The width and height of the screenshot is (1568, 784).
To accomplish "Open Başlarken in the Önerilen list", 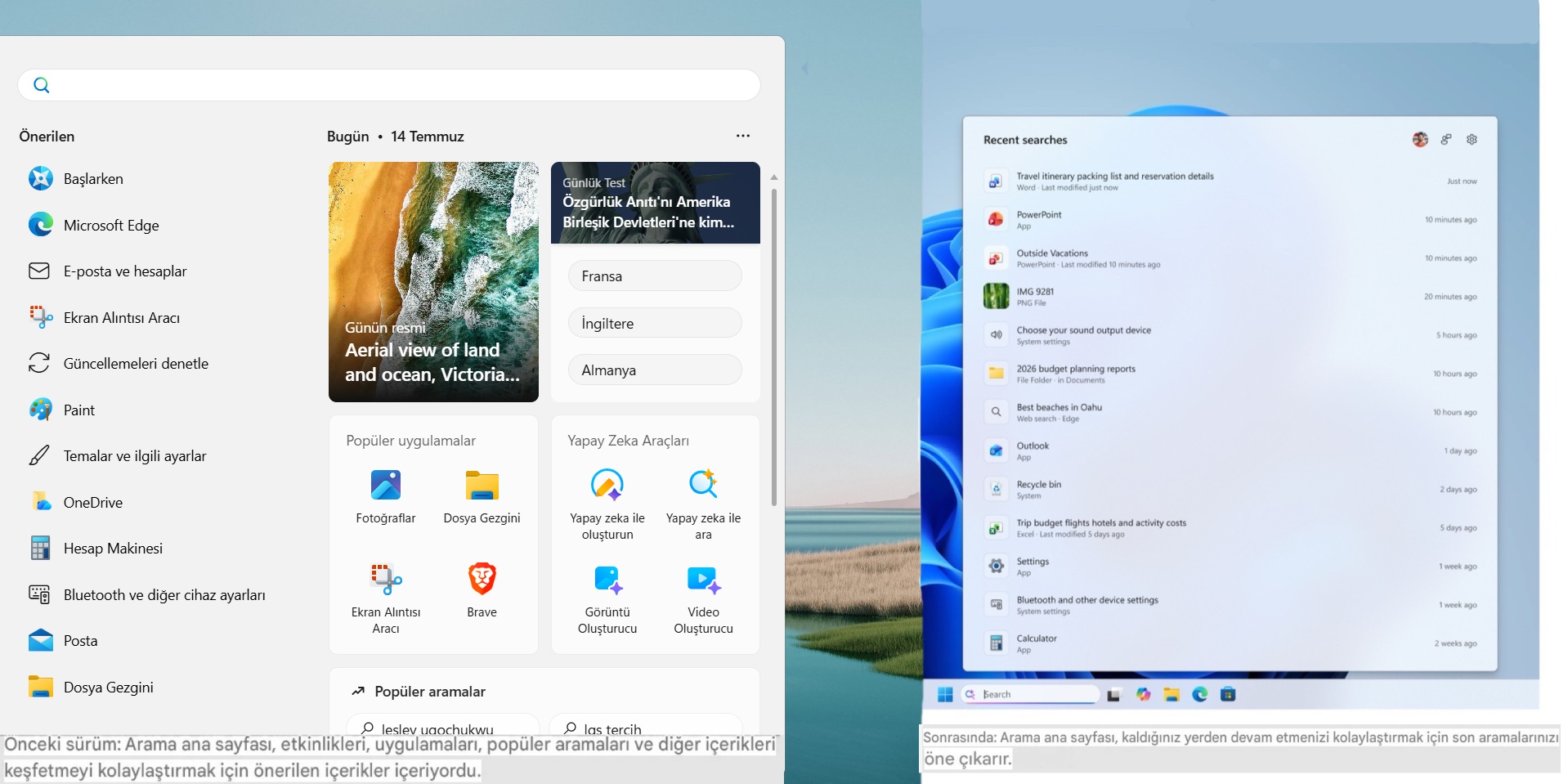I will pyautogui.click(x=76, y=178).
